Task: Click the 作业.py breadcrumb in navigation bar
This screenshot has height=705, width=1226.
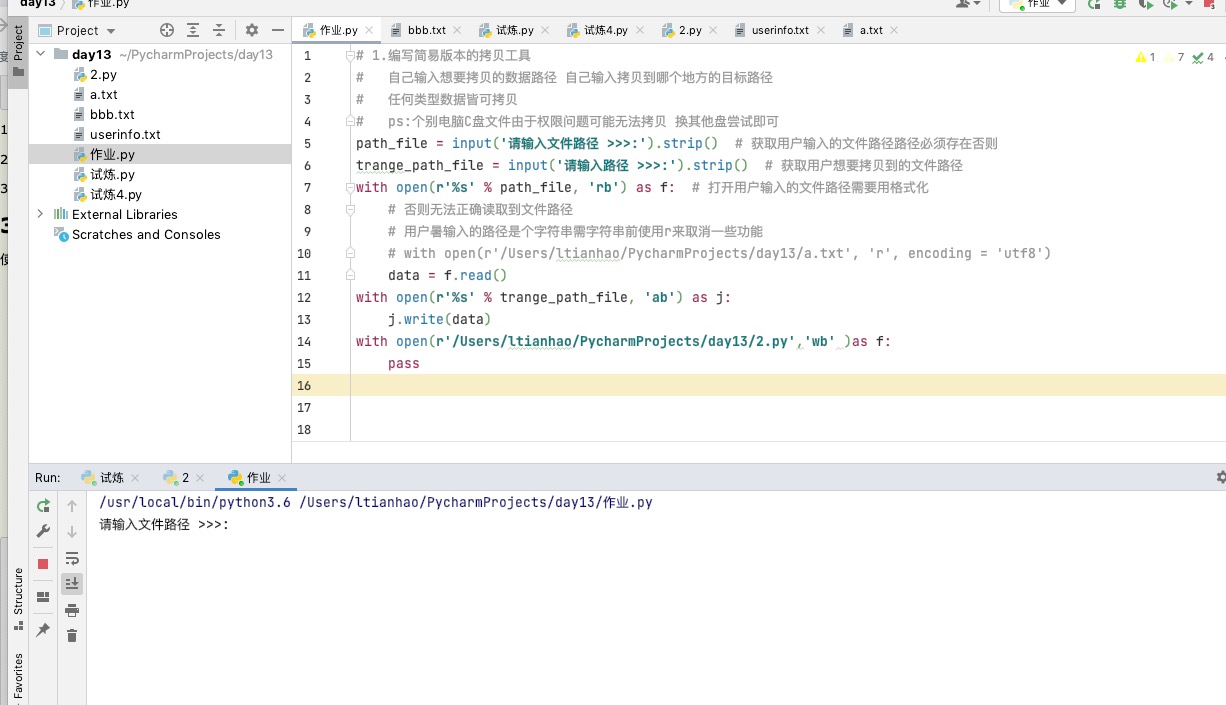Action: pyautogui.click(x=101, y=4)
